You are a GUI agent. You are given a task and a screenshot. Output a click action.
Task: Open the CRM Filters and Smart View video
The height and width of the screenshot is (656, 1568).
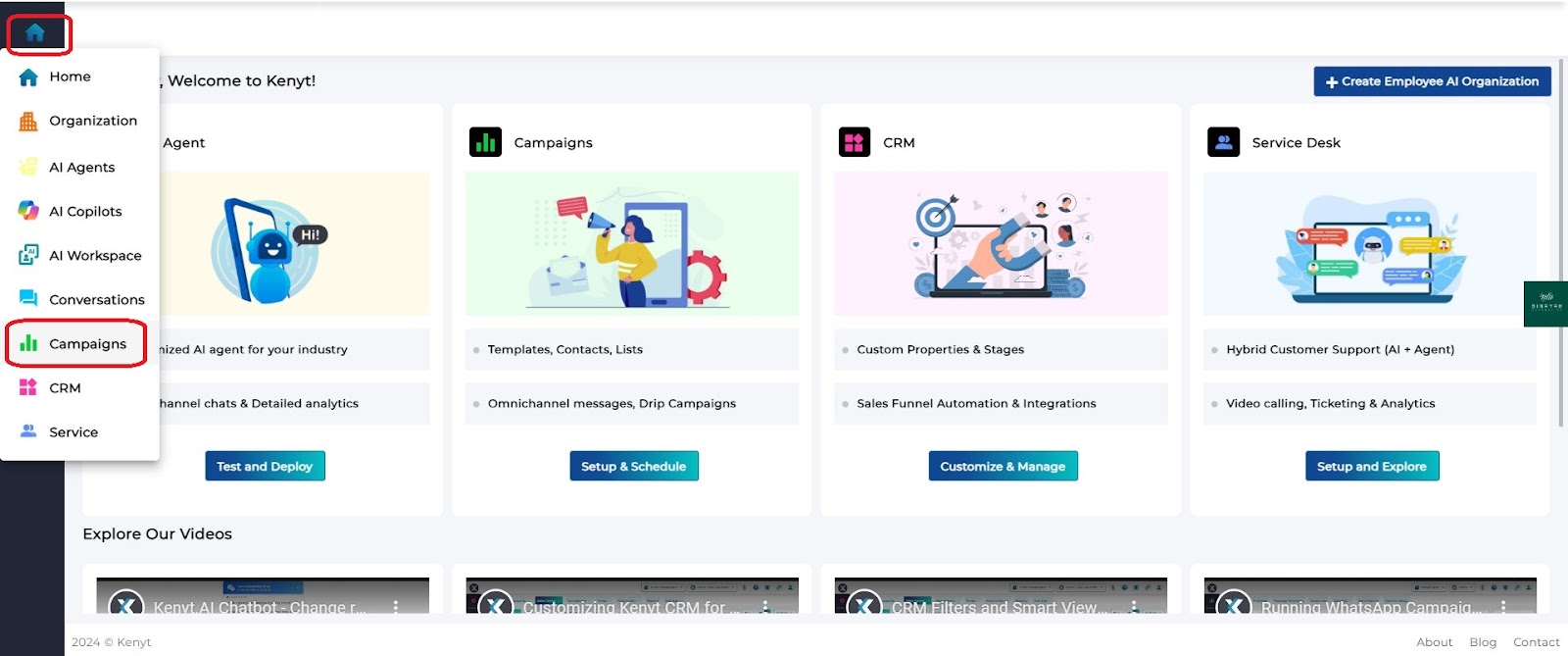(1001, 596)
